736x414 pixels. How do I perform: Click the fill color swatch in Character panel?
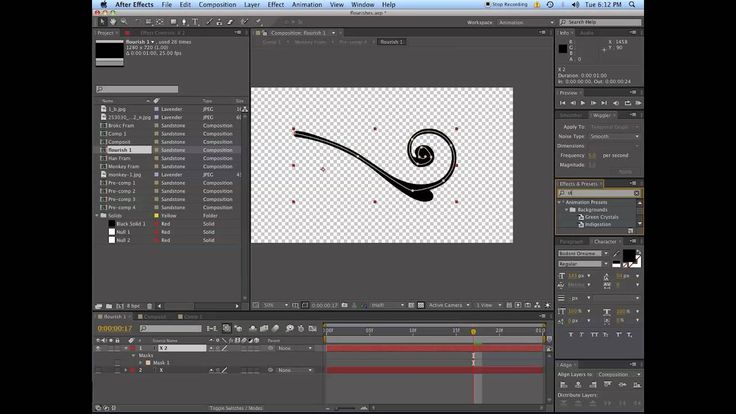point(626,255)
